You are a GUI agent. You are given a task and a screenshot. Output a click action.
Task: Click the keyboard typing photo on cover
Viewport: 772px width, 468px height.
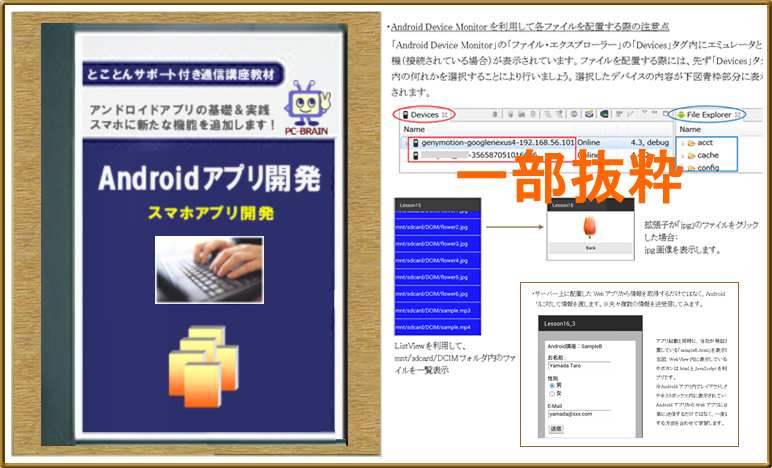pos(209,270)
